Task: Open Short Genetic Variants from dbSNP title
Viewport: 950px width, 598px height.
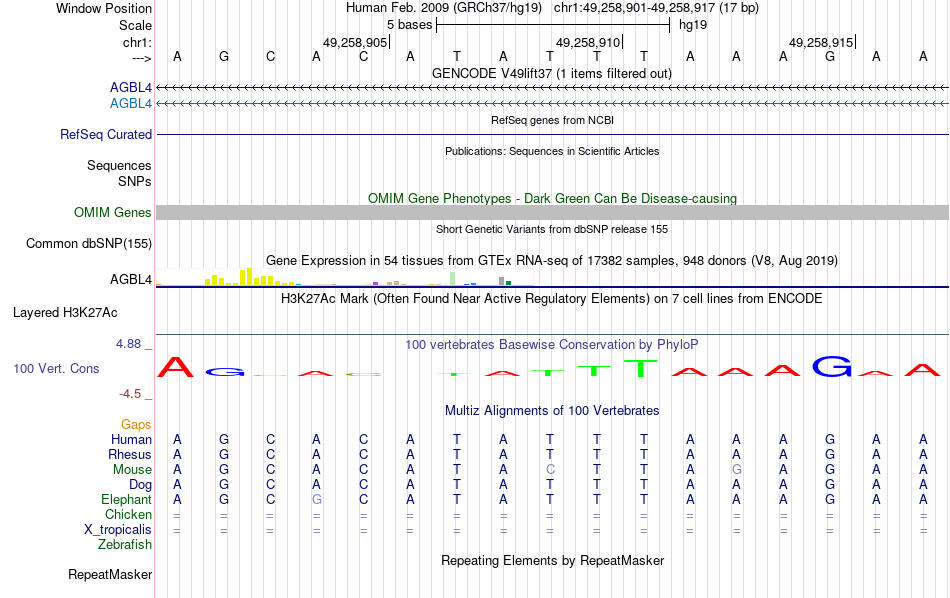Action: point(552,229)
